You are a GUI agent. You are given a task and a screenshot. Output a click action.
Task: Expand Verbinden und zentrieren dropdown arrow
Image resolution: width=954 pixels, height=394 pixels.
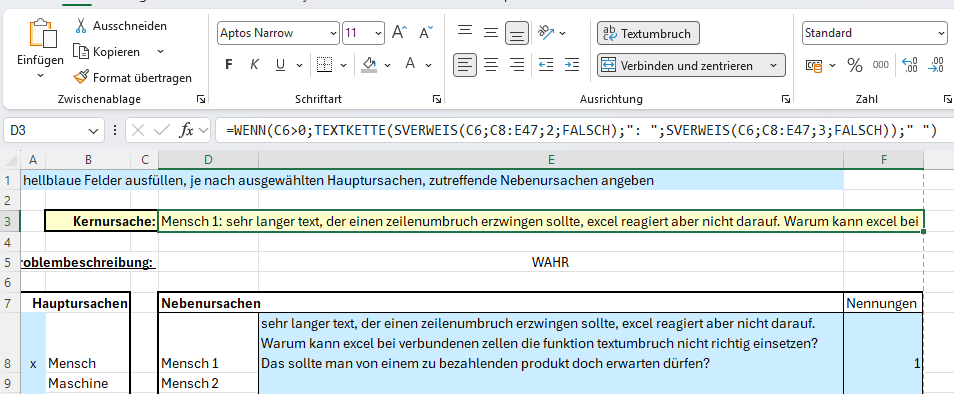tap(773, 65)
